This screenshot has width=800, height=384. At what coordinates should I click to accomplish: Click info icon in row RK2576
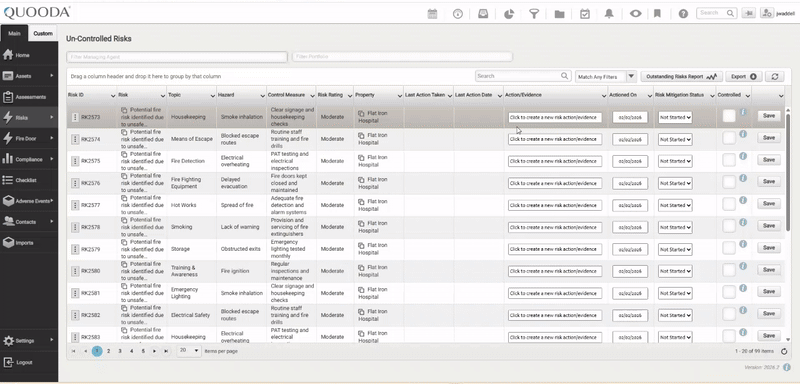(x=743, y=178)
